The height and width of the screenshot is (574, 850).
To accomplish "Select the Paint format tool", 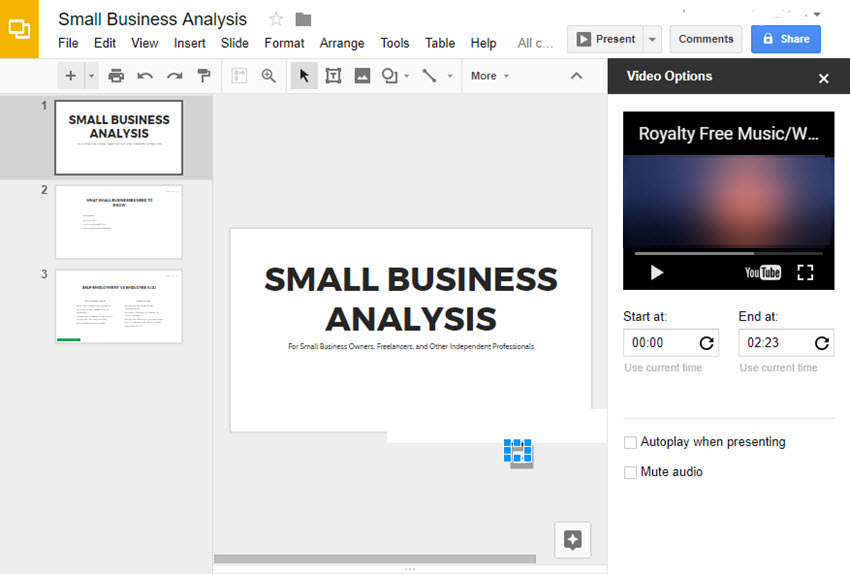I will click(x=204, y=76).
